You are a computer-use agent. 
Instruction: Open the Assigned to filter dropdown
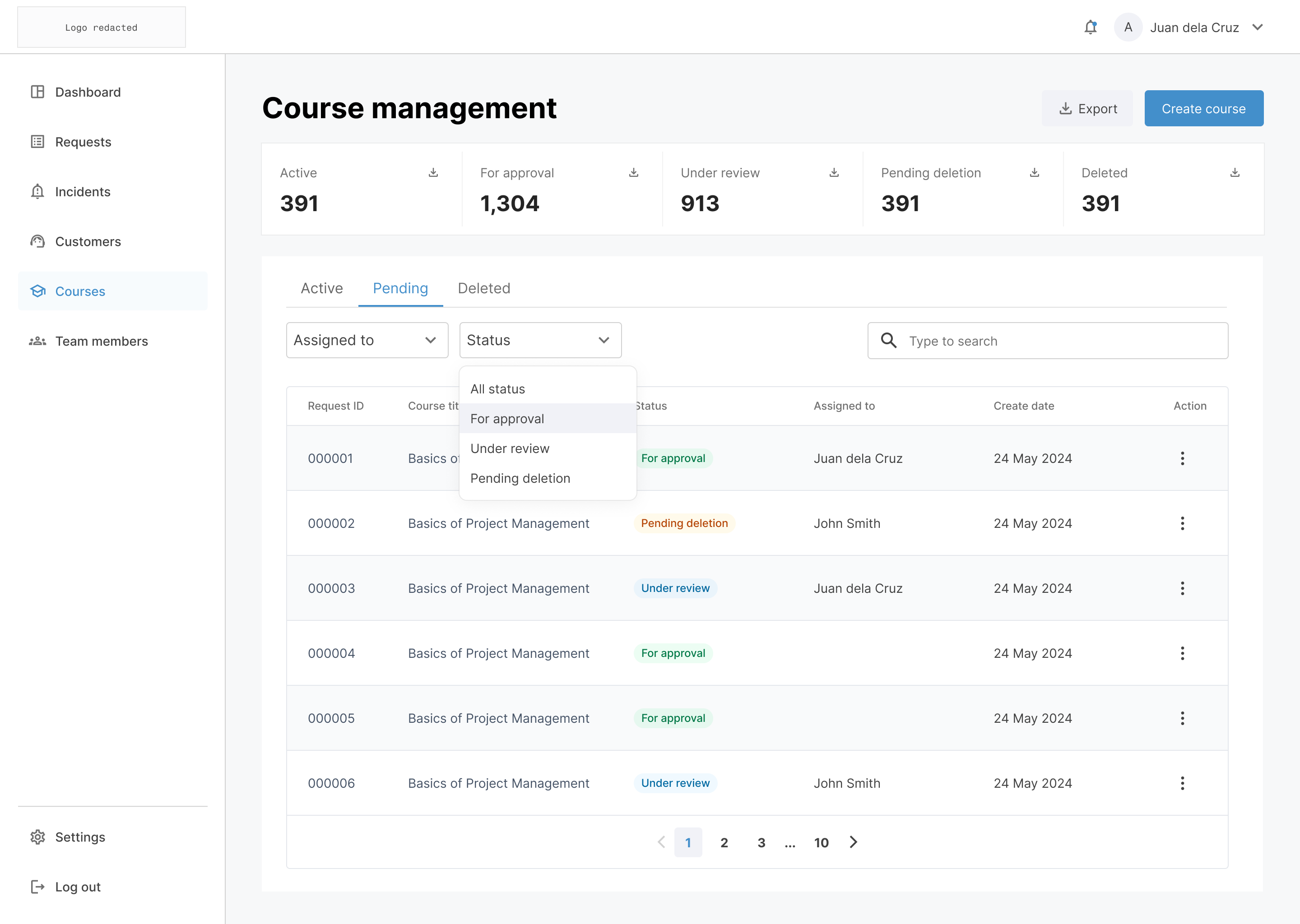point(367,340)
